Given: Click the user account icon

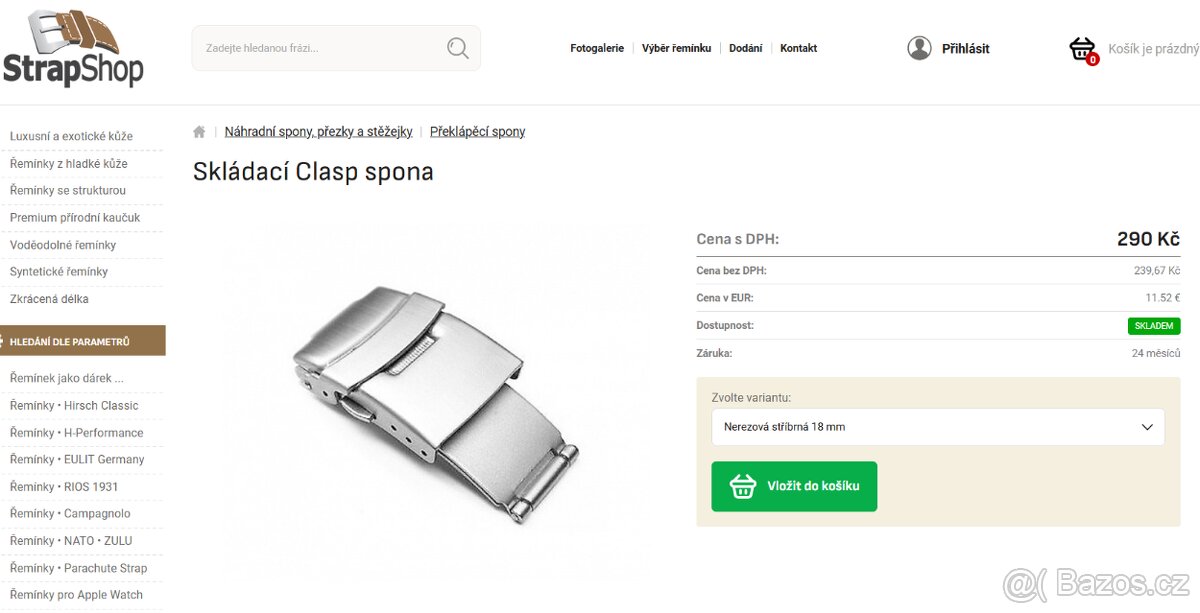Looking at the screenshot, I should click(x=919, y=48).
